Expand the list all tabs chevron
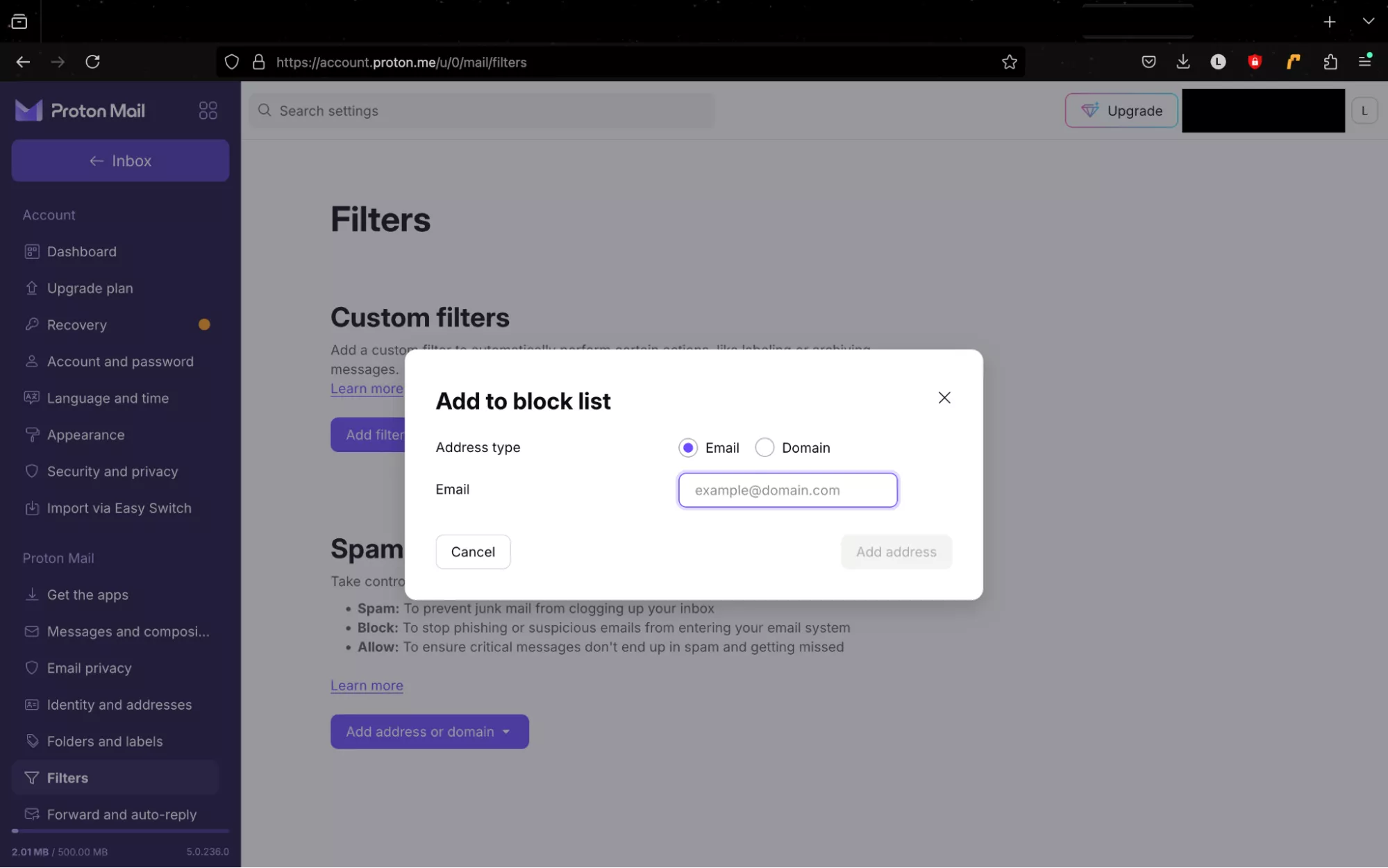The image size is (1388, 868). pyautogui.click(x=1368, y=22)
